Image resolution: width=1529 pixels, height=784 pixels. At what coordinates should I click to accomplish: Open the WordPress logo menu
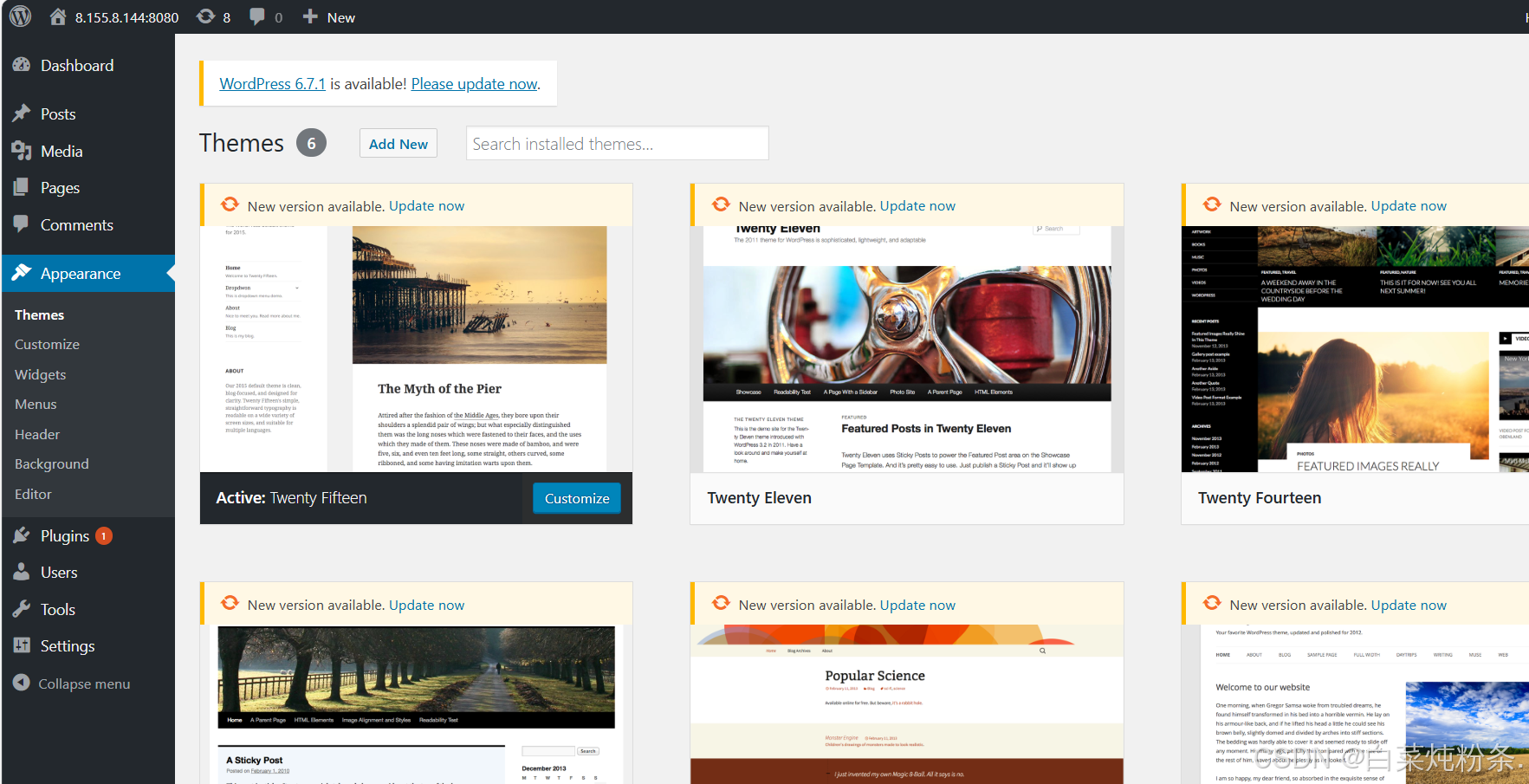pyautogui.click(x=21, y=16)
